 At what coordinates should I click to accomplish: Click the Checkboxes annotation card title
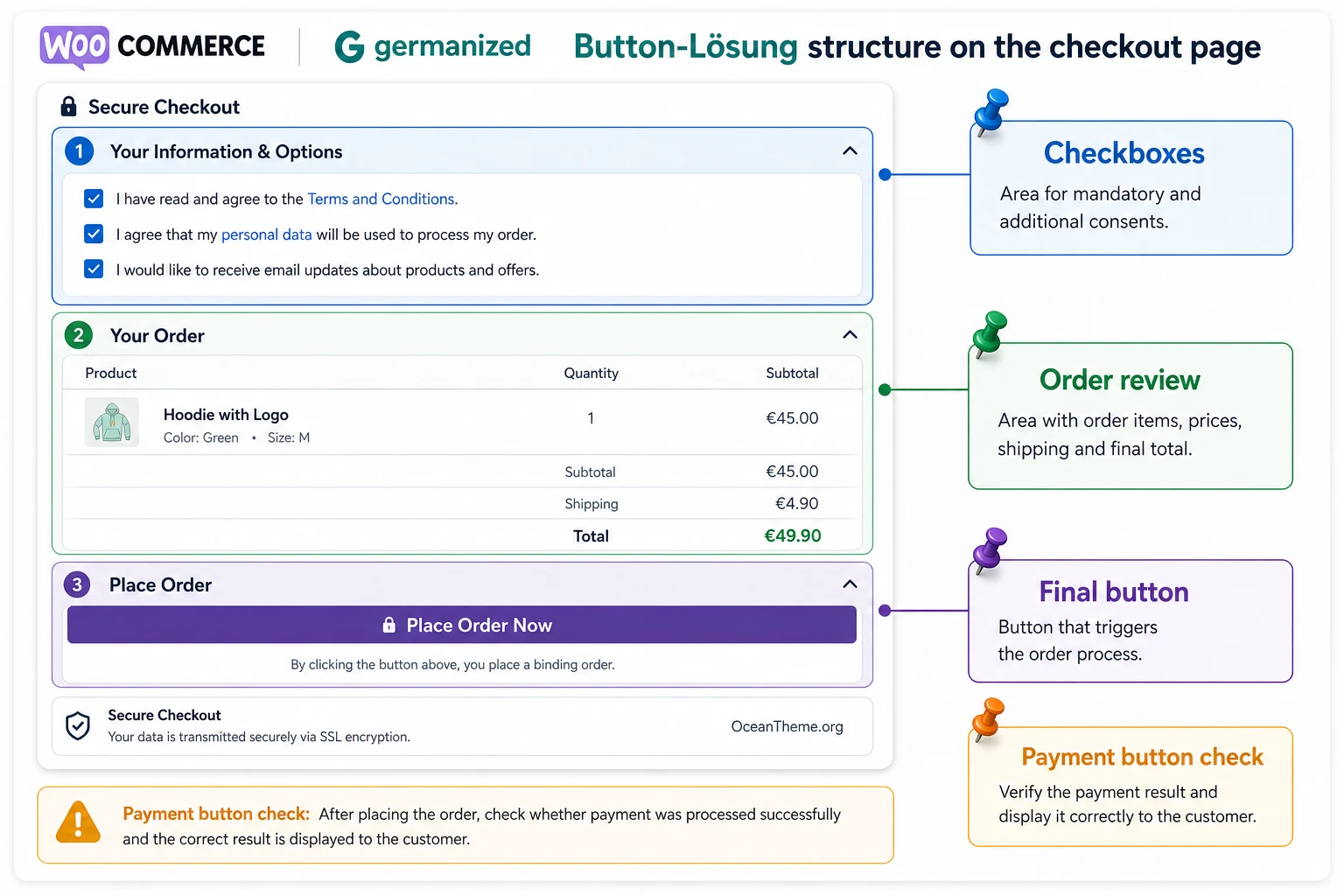(x=1124, y=153)
